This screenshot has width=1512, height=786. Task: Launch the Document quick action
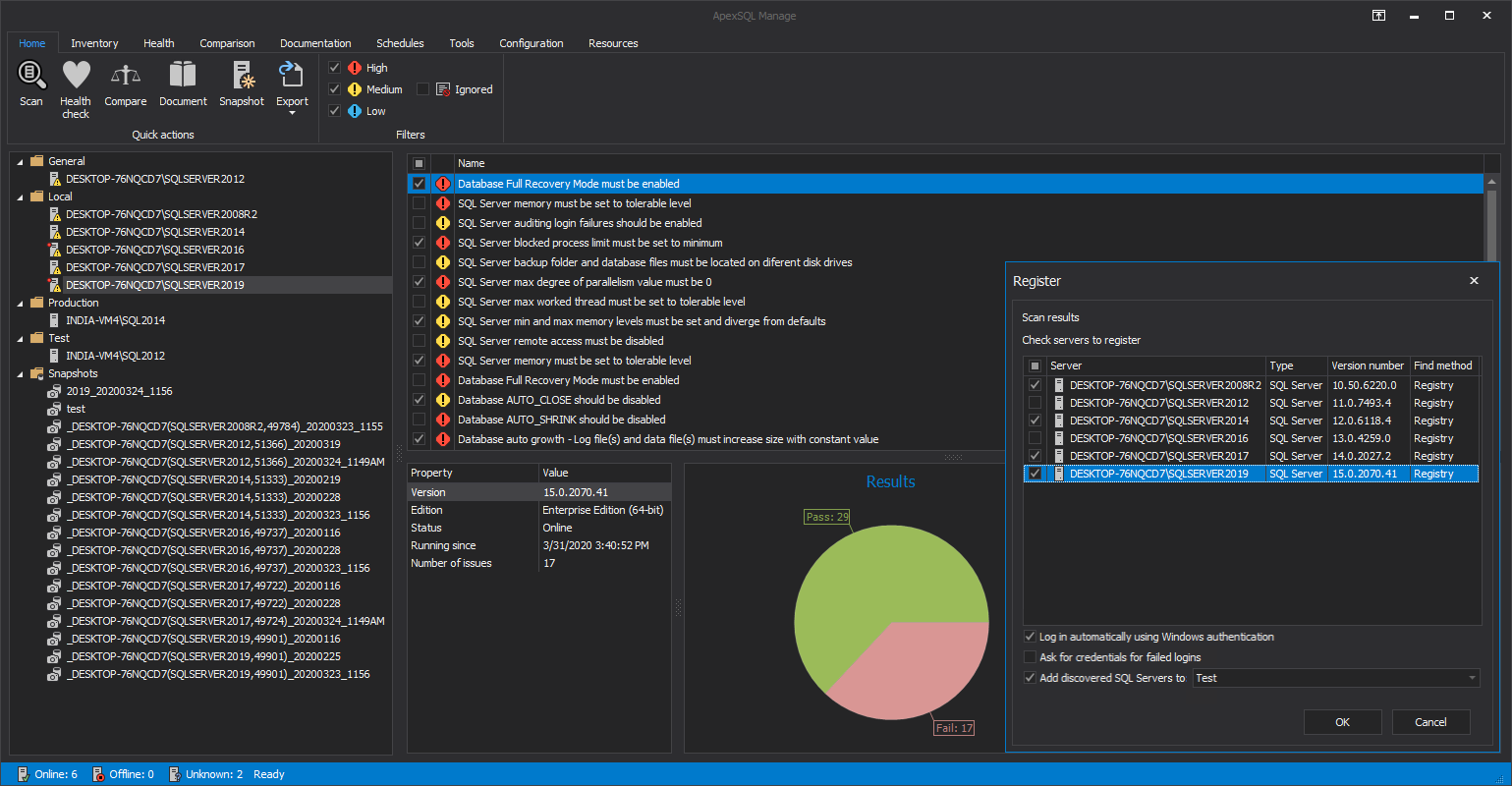(183, 83)
